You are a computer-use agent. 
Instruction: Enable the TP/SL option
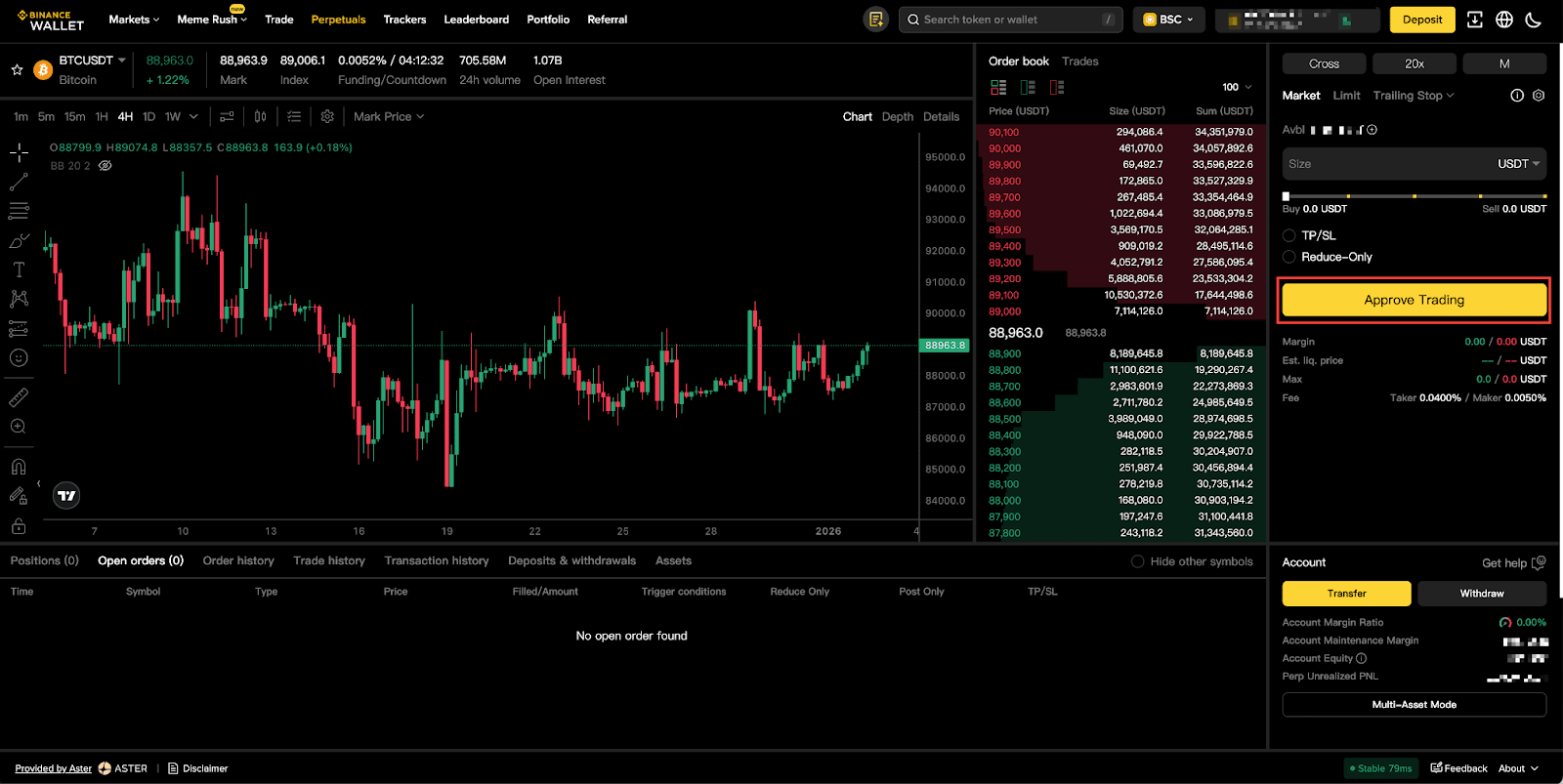1289,235
